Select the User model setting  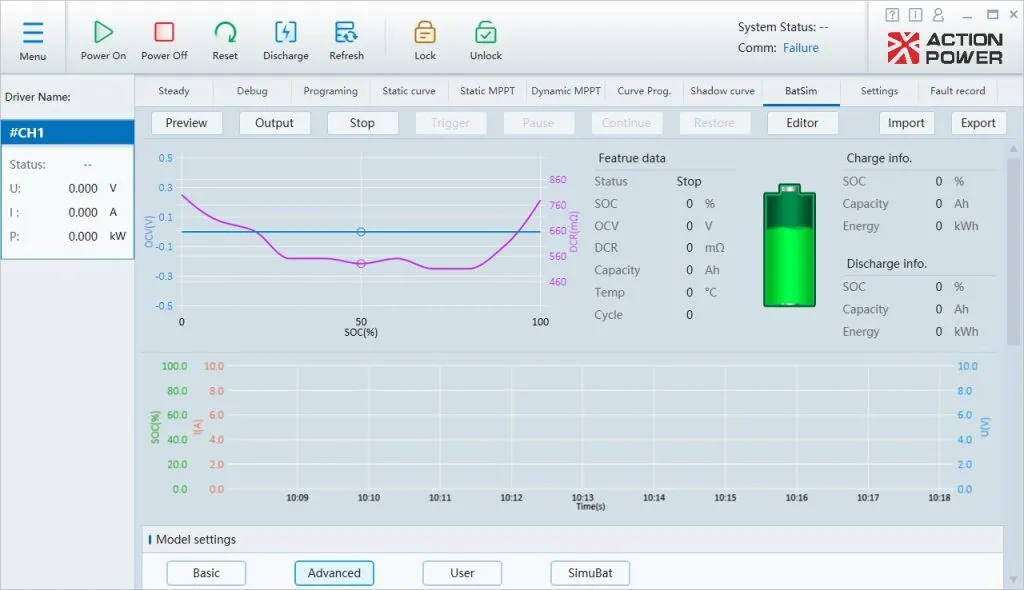coord(462,573)
